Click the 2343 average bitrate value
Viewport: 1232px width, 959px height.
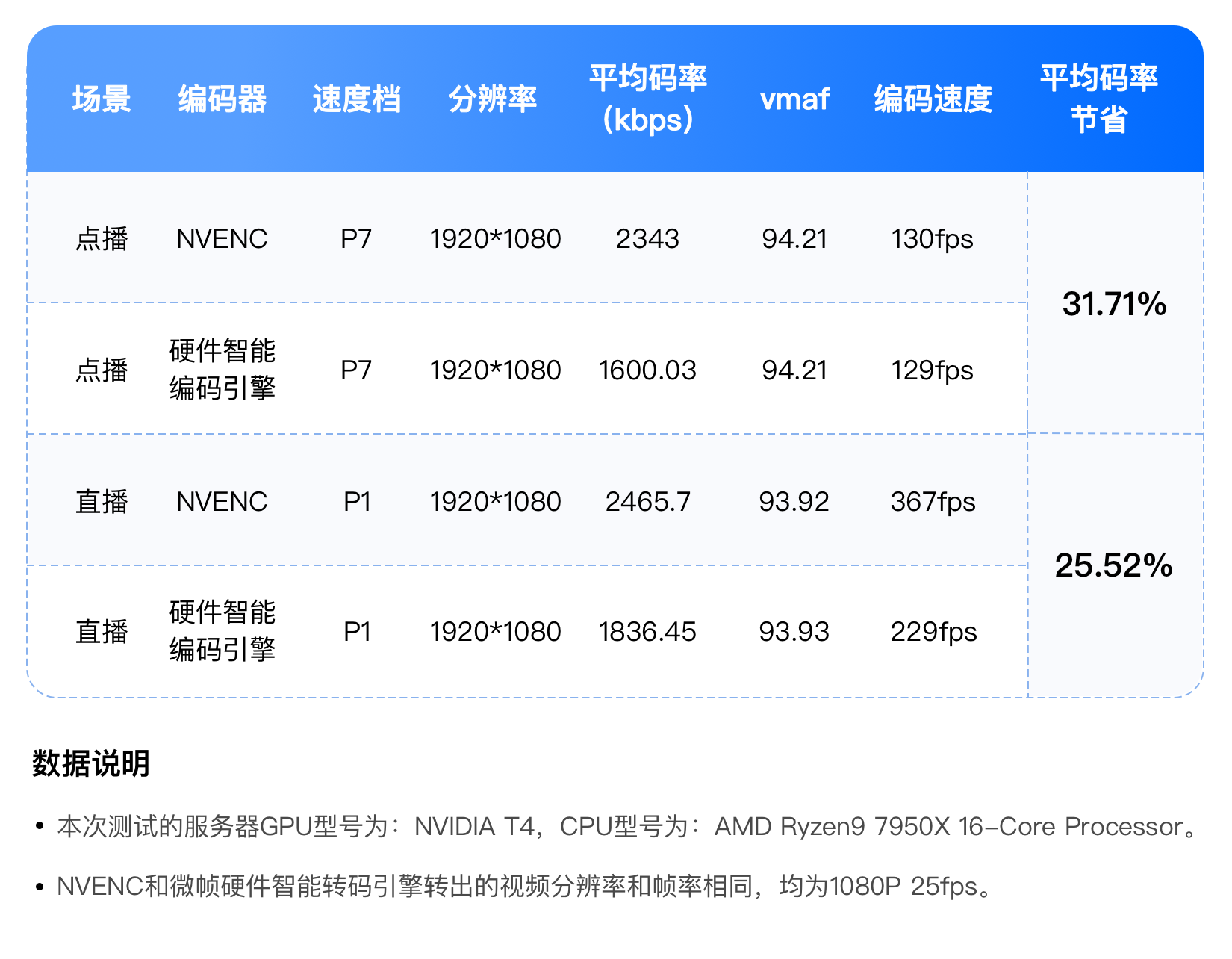tap(647, 239)
